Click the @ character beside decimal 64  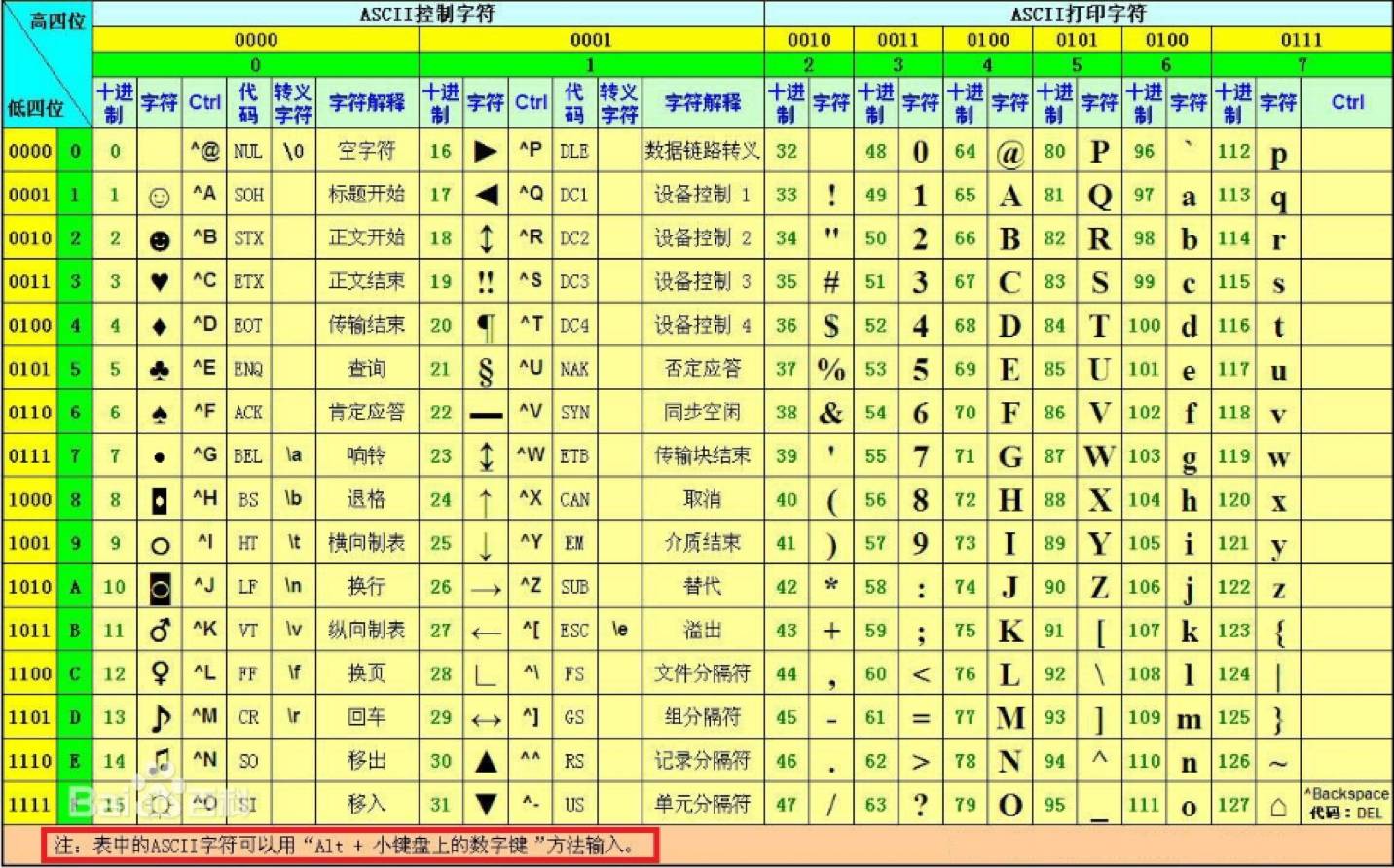coord(1009,153)
